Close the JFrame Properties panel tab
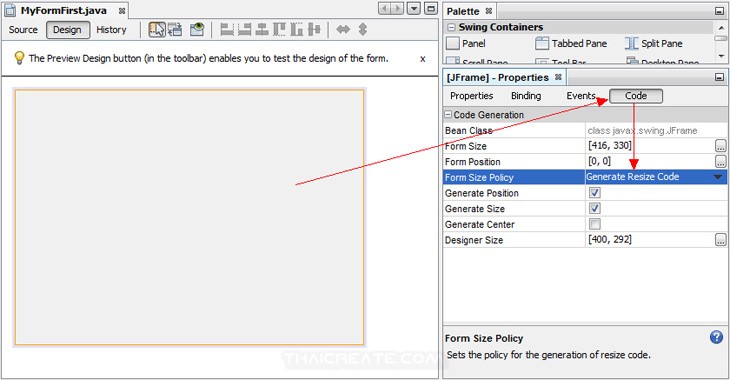 pos(558,77)
